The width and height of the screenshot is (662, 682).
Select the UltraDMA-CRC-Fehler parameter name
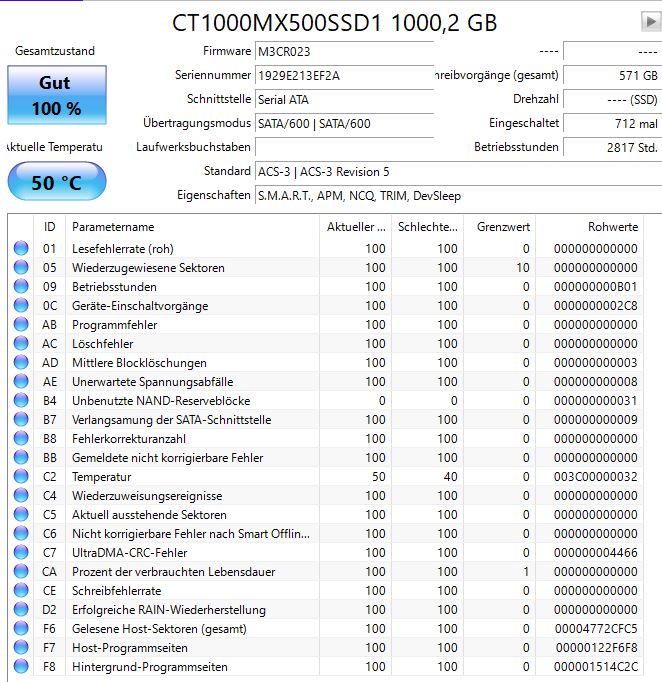pos(130,552)
